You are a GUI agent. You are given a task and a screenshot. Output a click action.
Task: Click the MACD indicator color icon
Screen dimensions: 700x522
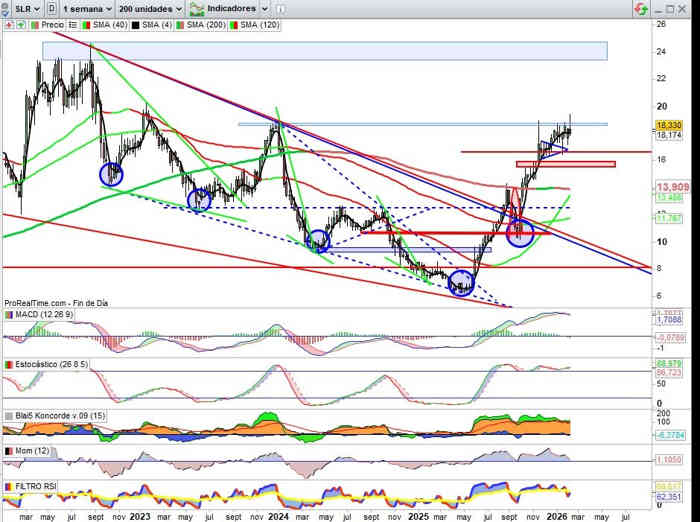tap(10, 316)
